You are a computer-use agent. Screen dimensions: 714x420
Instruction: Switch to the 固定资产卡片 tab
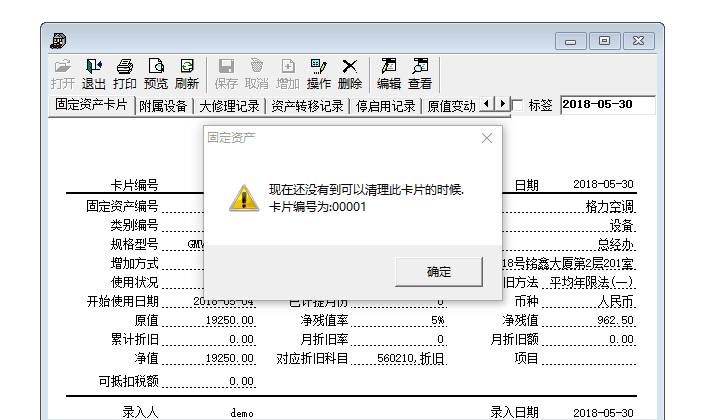(x=91, y=105)
